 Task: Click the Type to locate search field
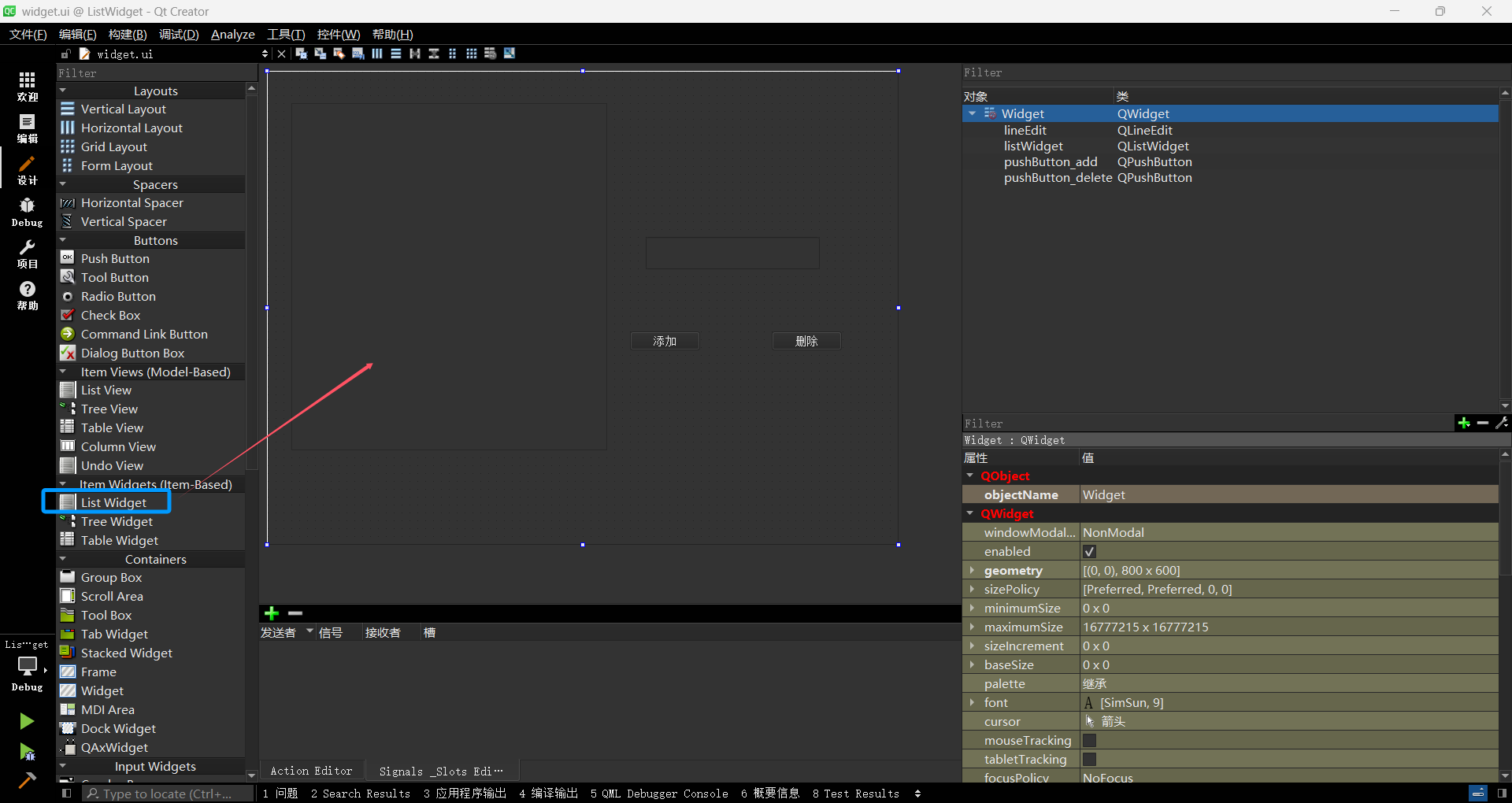pyautogui.click(x=168, y=794)
